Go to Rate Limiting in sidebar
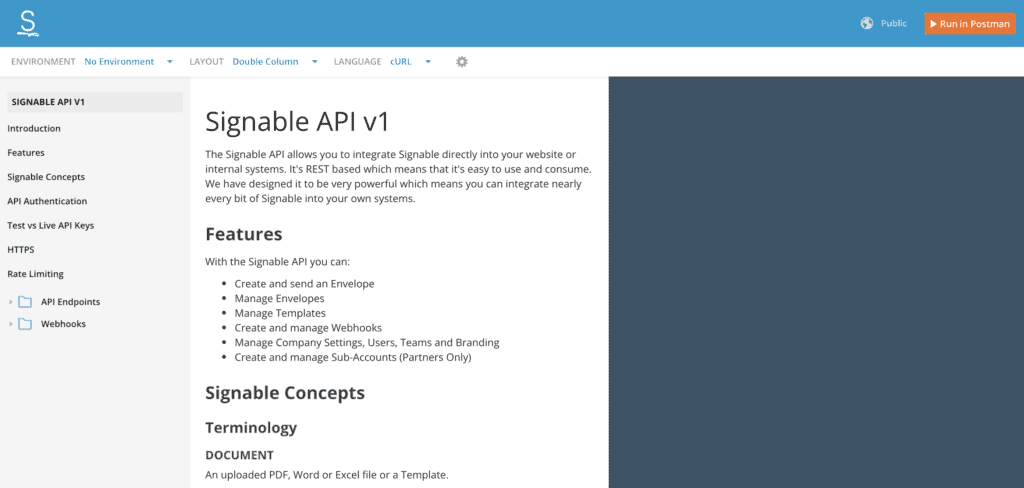Viewport: 1024px width, 488px height. point(35,274)
